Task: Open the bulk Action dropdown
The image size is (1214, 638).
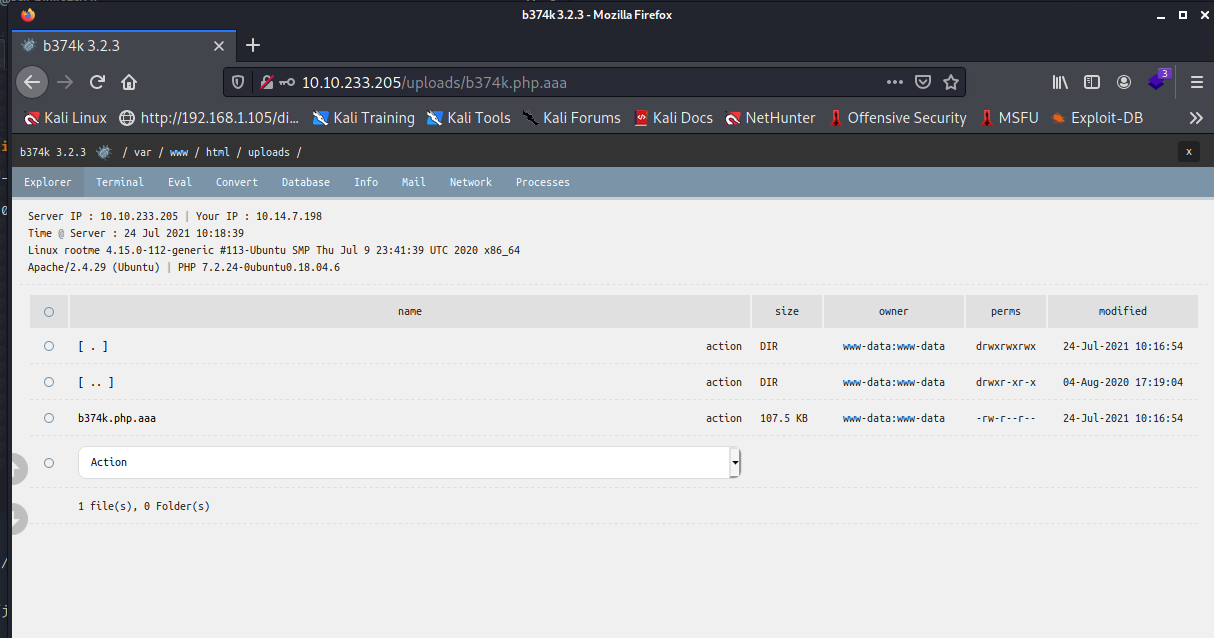Action: (x=409, y=462)
